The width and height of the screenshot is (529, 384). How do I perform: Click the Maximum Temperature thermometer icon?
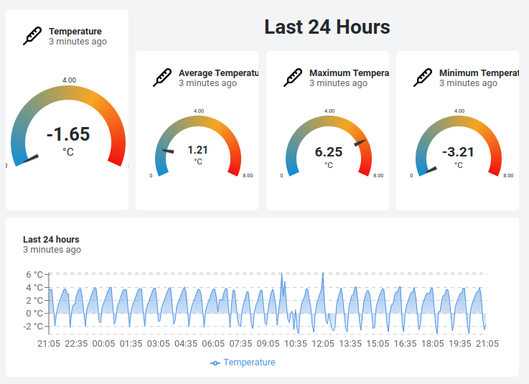tap(293, 78)
